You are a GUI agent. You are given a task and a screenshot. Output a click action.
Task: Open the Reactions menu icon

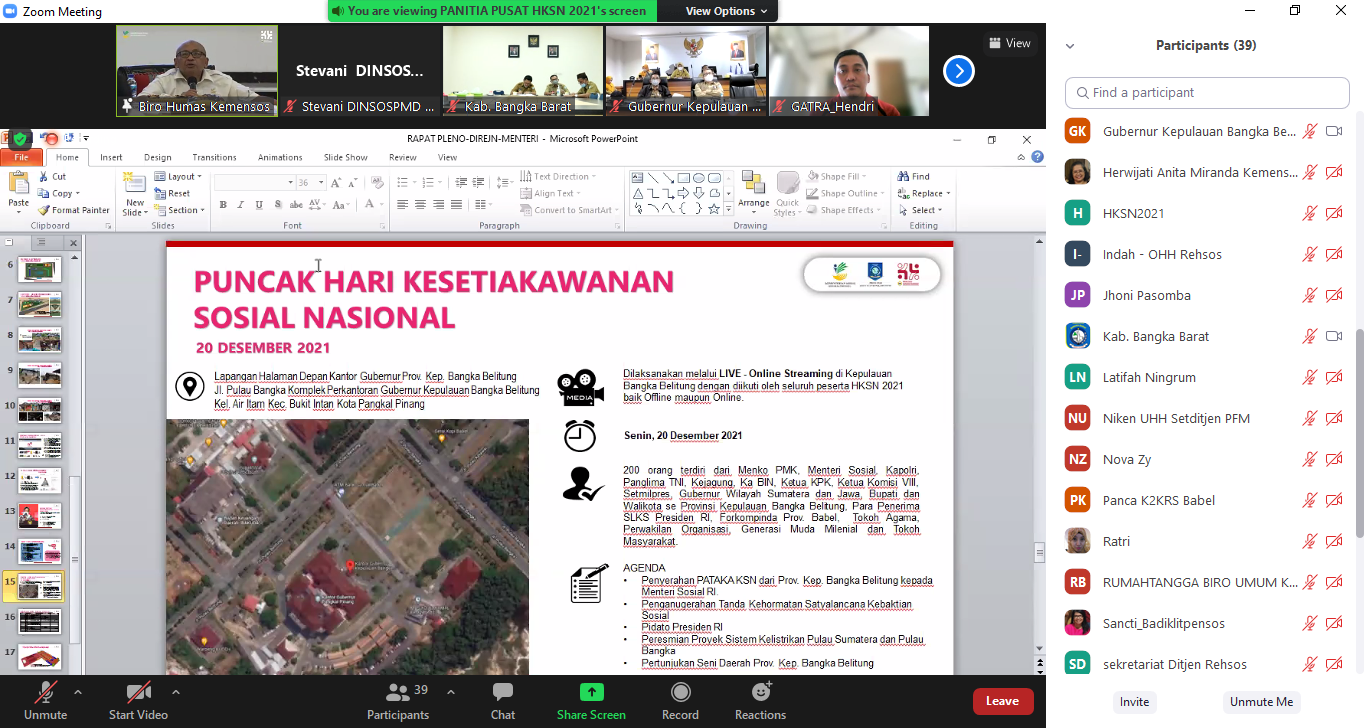760,693
